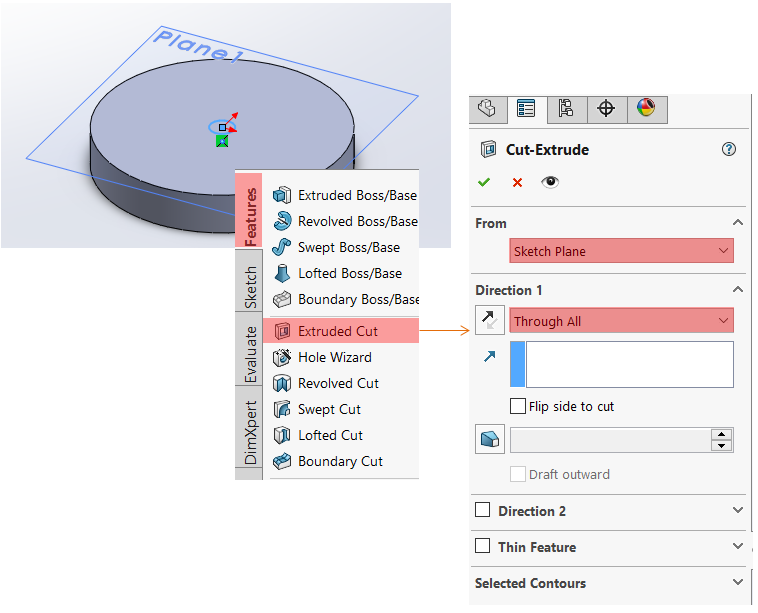Open the ConfigurationManager tab
Viewport: 758px width, 613px height.
(567, 109)
